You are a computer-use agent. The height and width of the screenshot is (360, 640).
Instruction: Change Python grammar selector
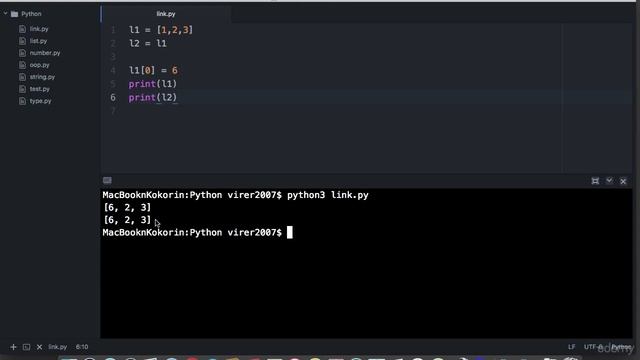click(x=621, y=347)
